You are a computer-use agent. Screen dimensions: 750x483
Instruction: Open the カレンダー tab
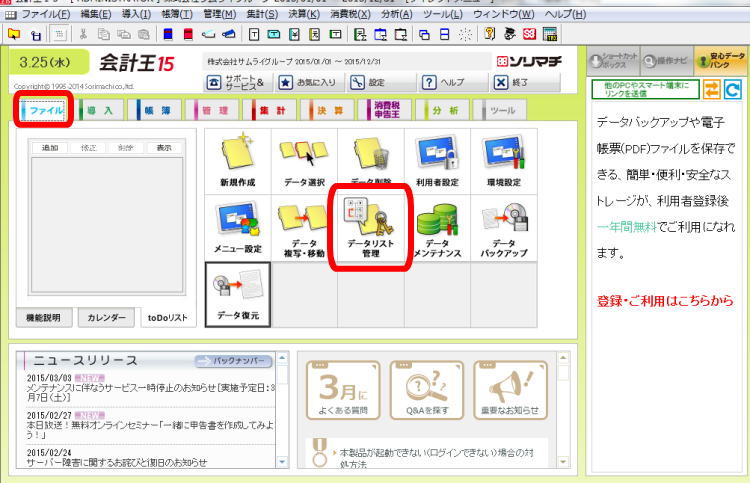coord(107,318)
